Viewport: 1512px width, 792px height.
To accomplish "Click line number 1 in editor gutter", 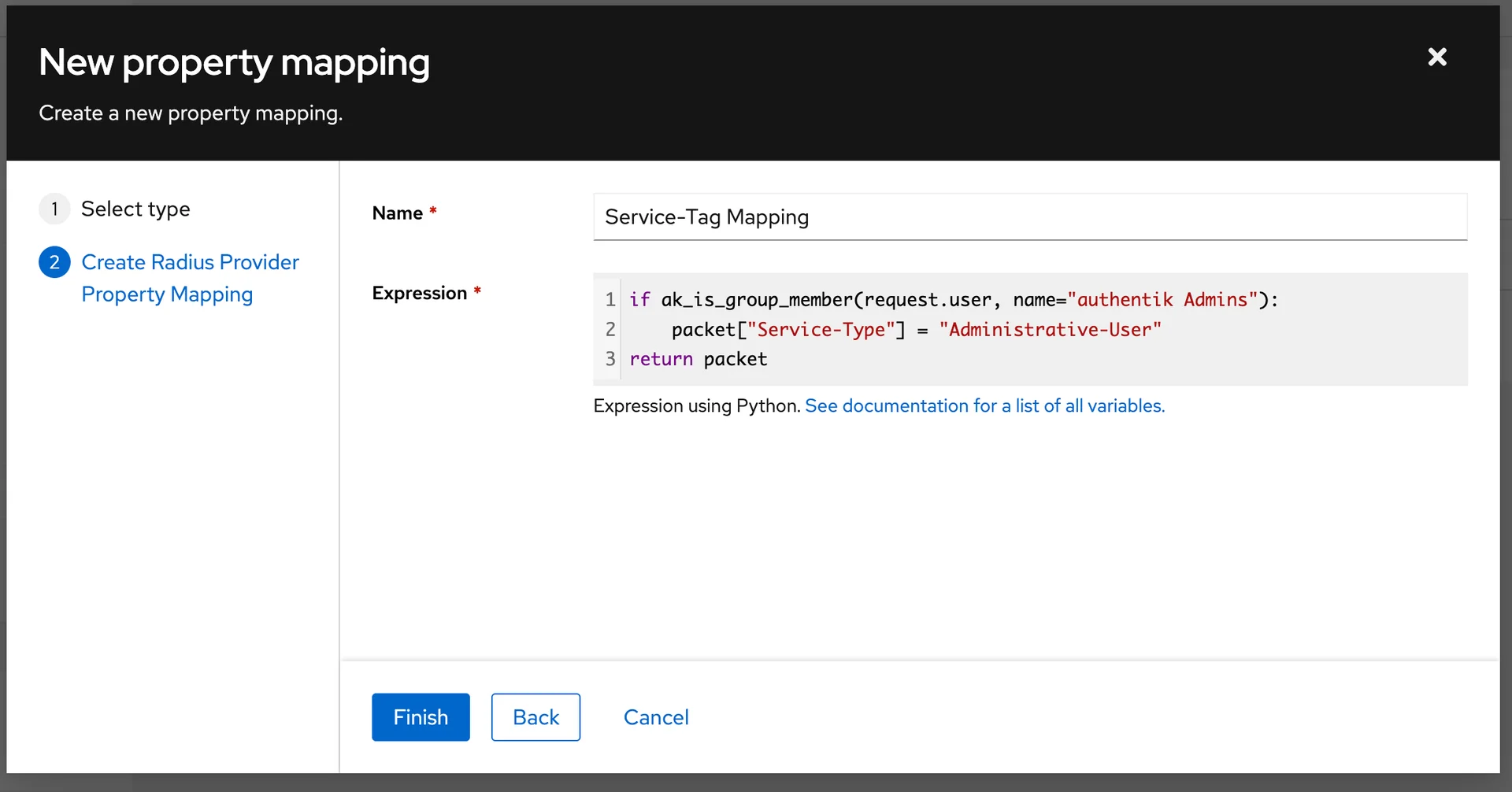I will 610,300.
